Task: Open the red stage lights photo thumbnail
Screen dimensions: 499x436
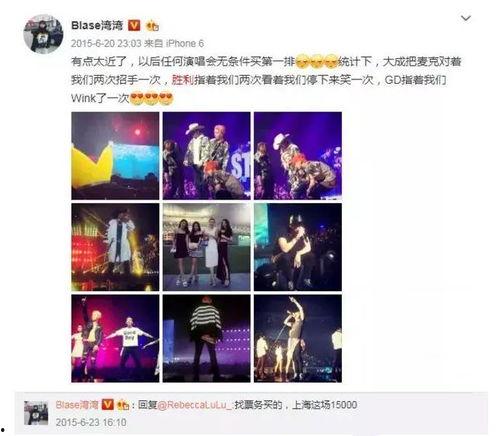Action: click(115, 247)
